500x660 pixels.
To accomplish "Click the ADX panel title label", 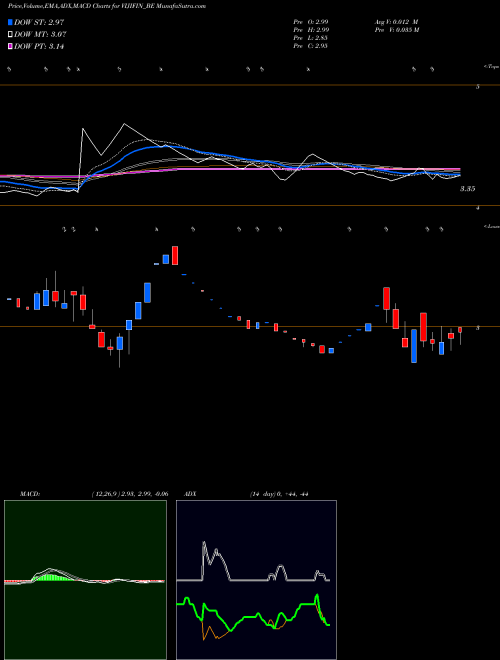I will (190, 494).
